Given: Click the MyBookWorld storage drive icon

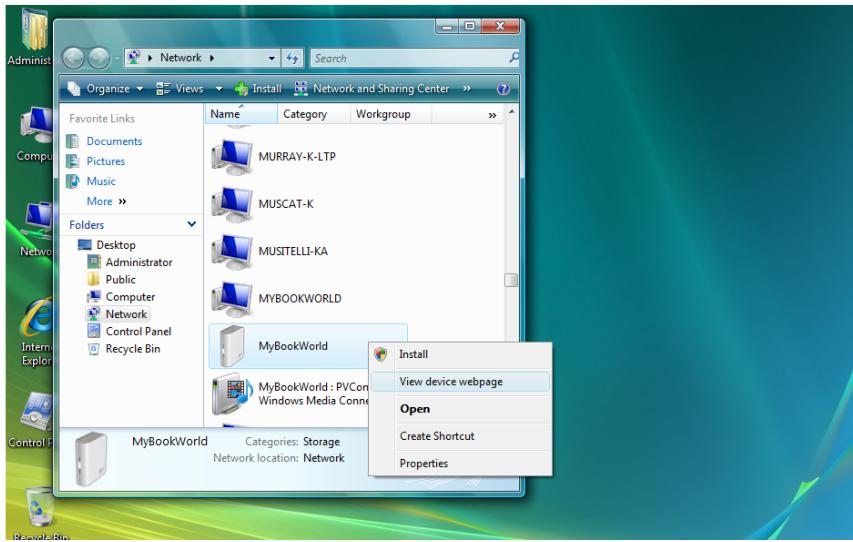Looking at the screenshot, I should (x=232, y=346).
